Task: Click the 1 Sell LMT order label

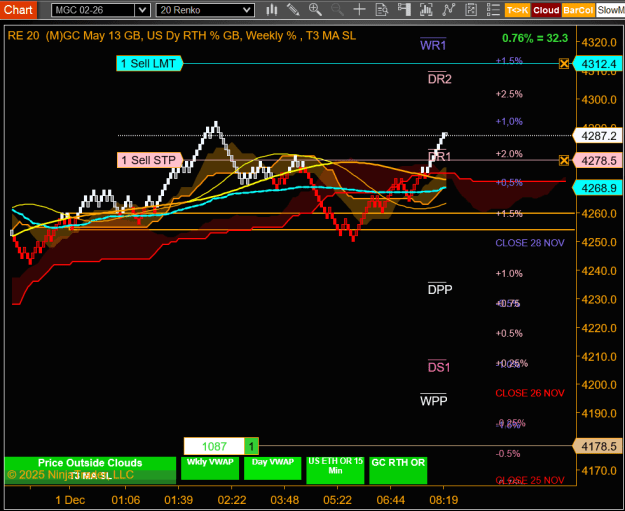Action: (149, 63)
